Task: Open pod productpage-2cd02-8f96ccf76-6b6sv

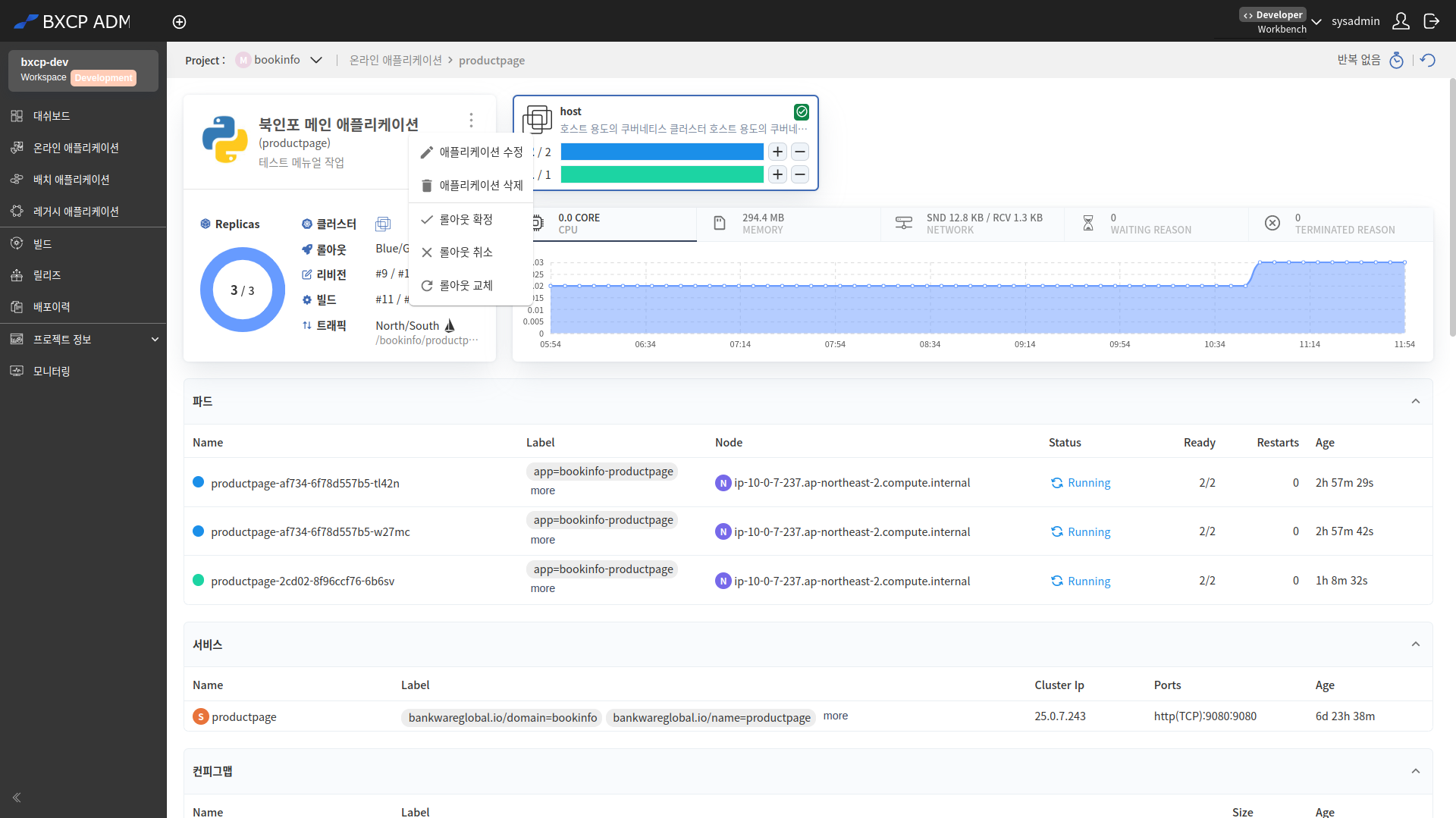Action: point(303,581)
